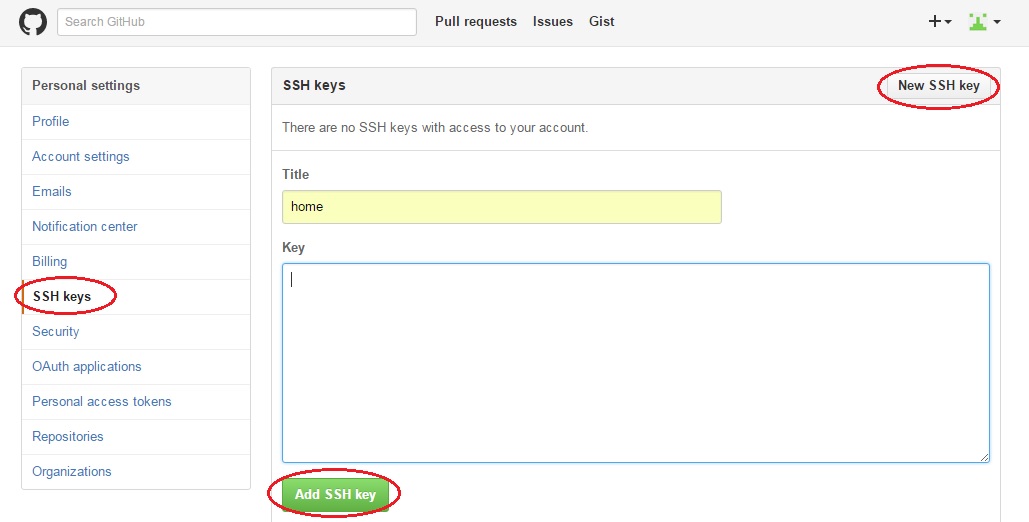Go to Pull requests
The width and height of the screenshot is (1029, 522).
click(x=476, y=22)
